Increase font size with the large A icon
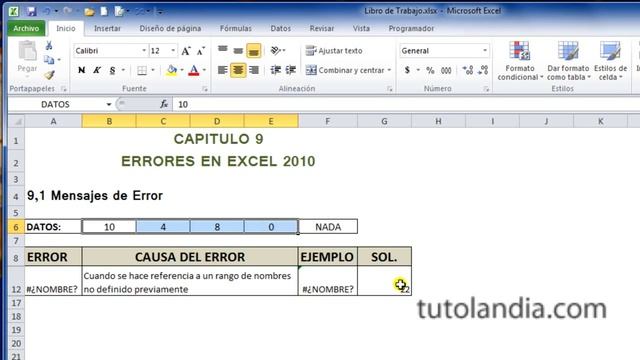 (x=186, y=51)
